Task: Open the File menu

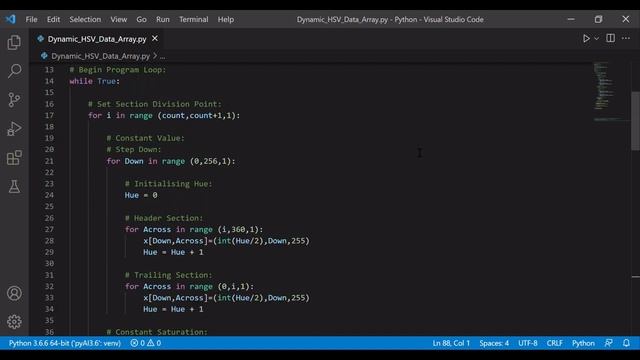Action: [x=31, y=19]
